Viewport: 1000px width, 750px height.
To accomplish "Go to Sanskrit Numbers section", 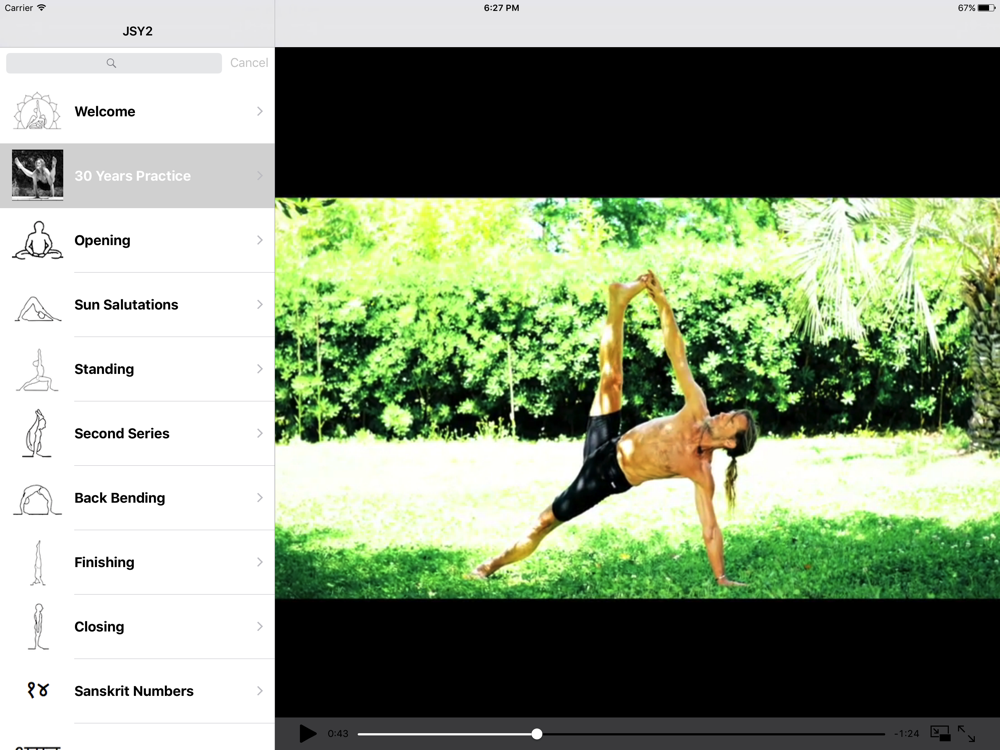I will click(137, 691).
